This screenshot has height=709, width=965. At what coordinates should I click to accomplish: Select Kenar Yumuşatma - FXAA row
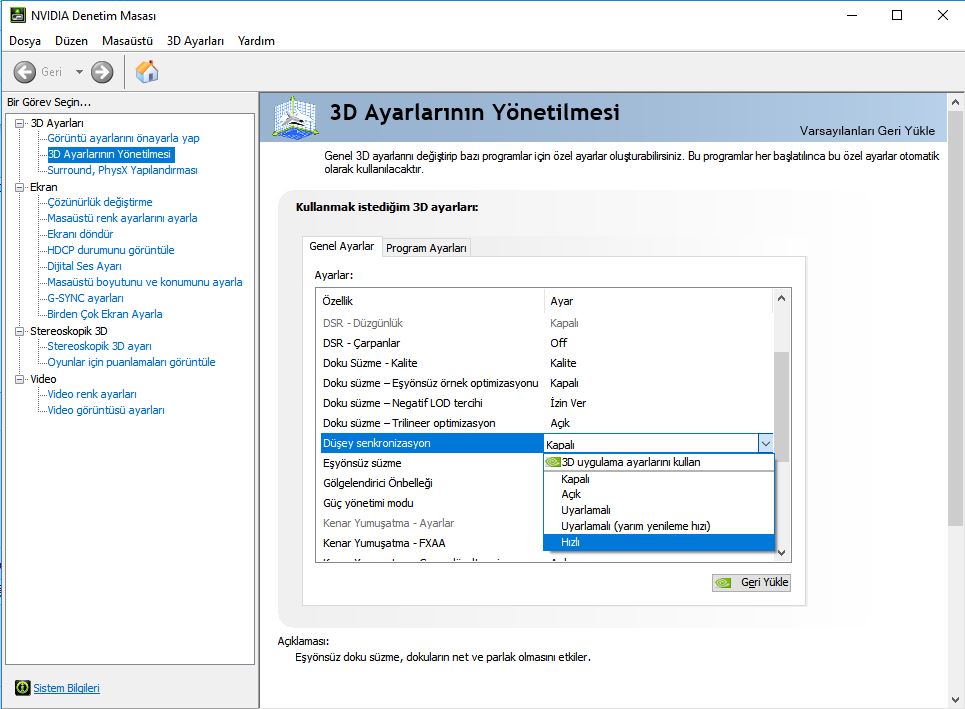pos(431,543)
